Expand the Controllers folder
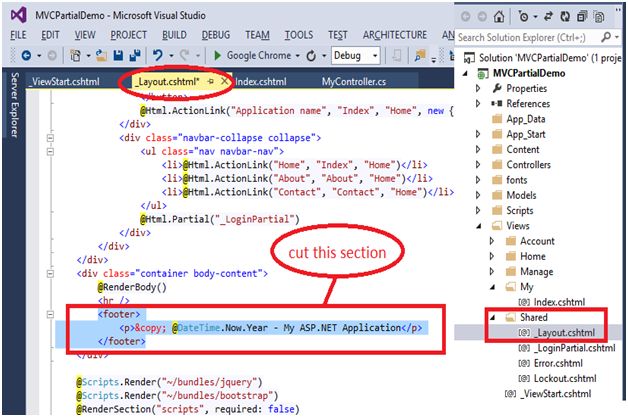 click(x=478, y=165)
